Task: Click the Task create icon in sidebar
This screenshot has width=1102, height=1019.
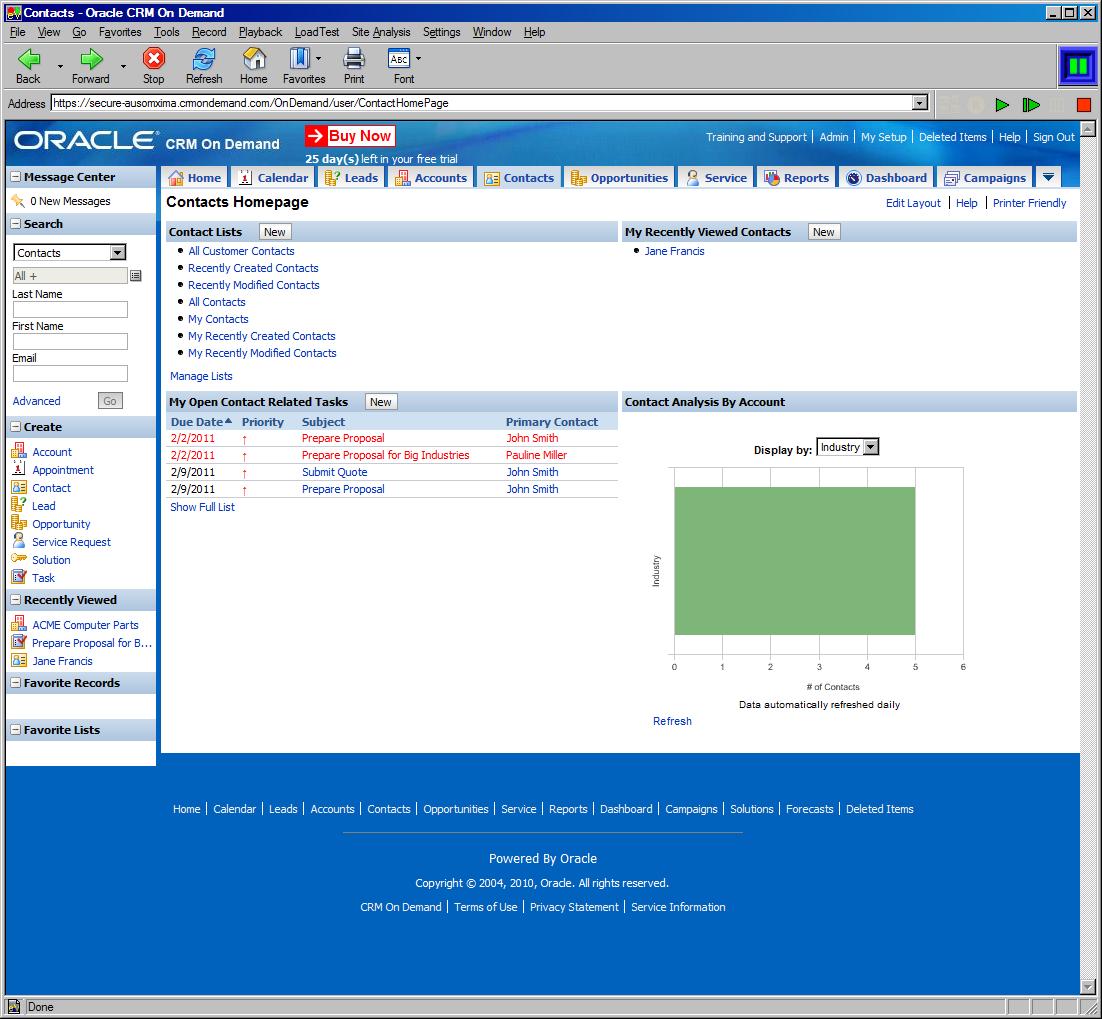Action: (19, 577)
